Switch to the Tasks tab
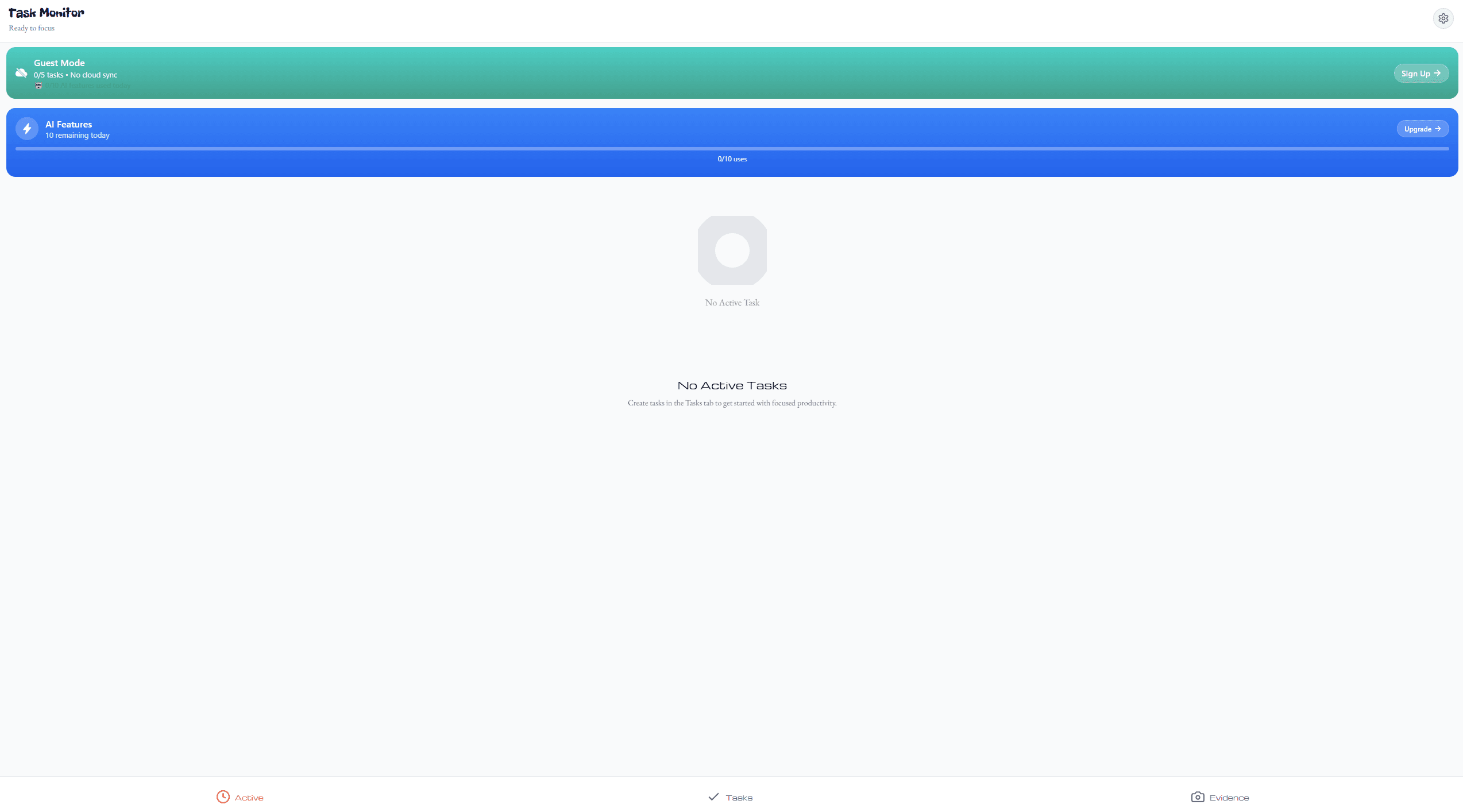This screenshot has width=1463, height=812. [739, 798]
